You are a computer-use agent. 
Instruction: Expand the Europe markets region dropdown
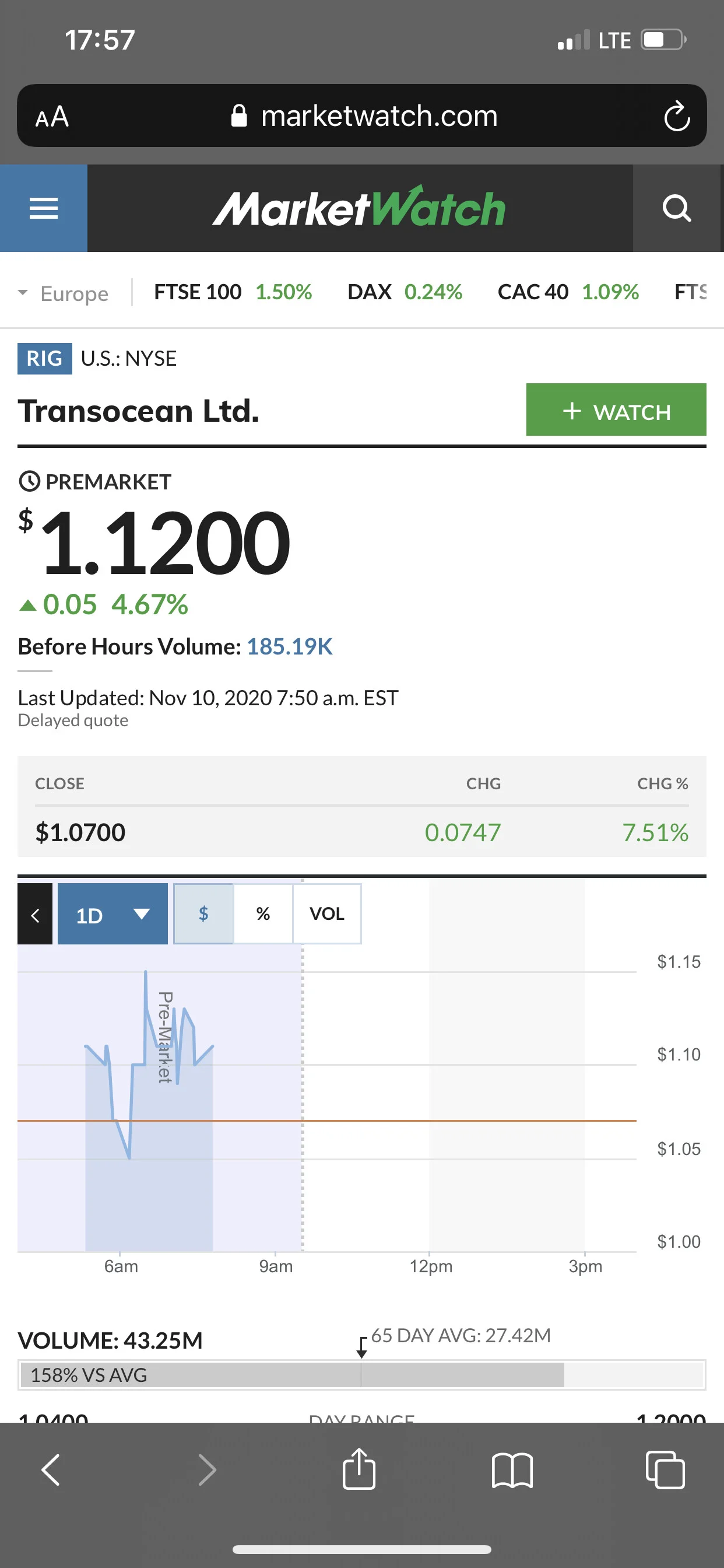pos(64,293)
